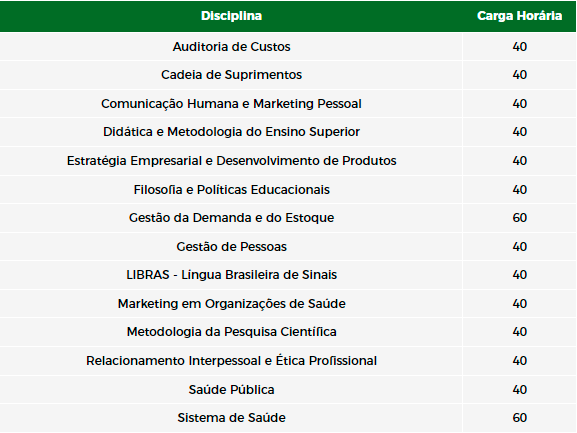Click the 60 hours for Gestão da Demanda
Viewport: 577px width, 433px height.
[x=520, y=218]
